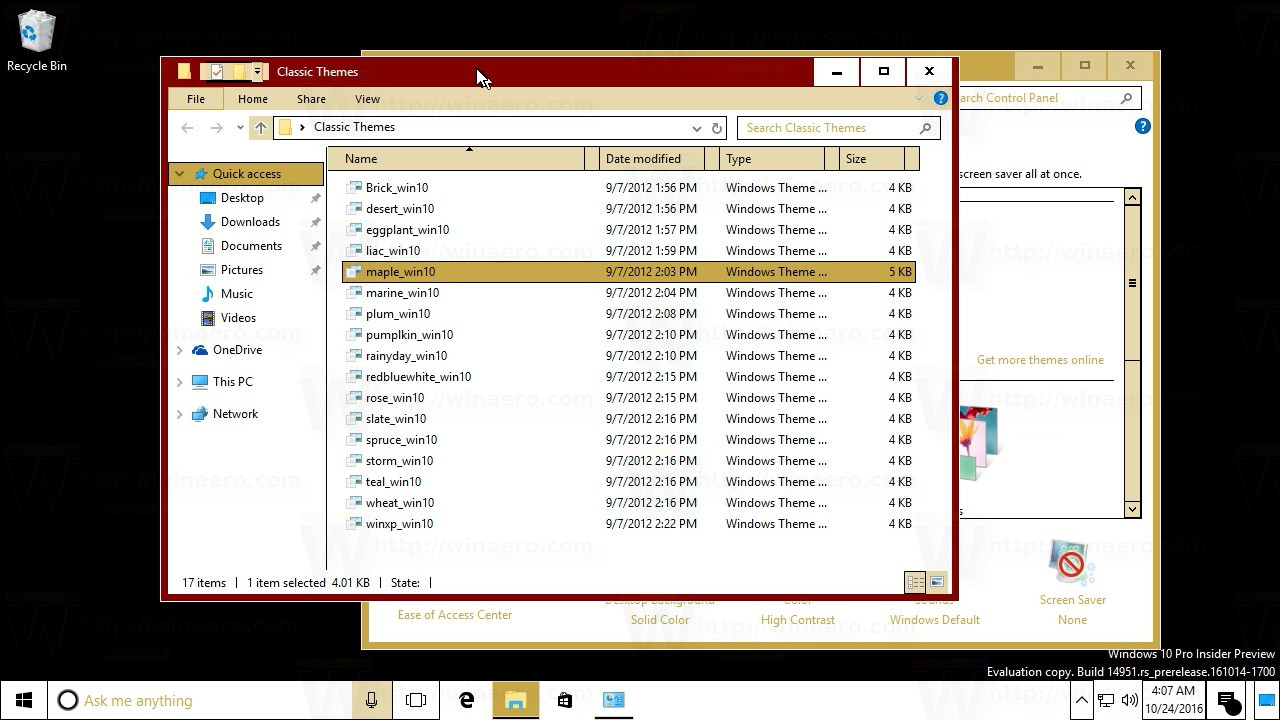Click the taskbar clock showing 4:07 AM
Image resolution: width=1280 pixels, height=720 pixels.
click(x=1173, y=700)
